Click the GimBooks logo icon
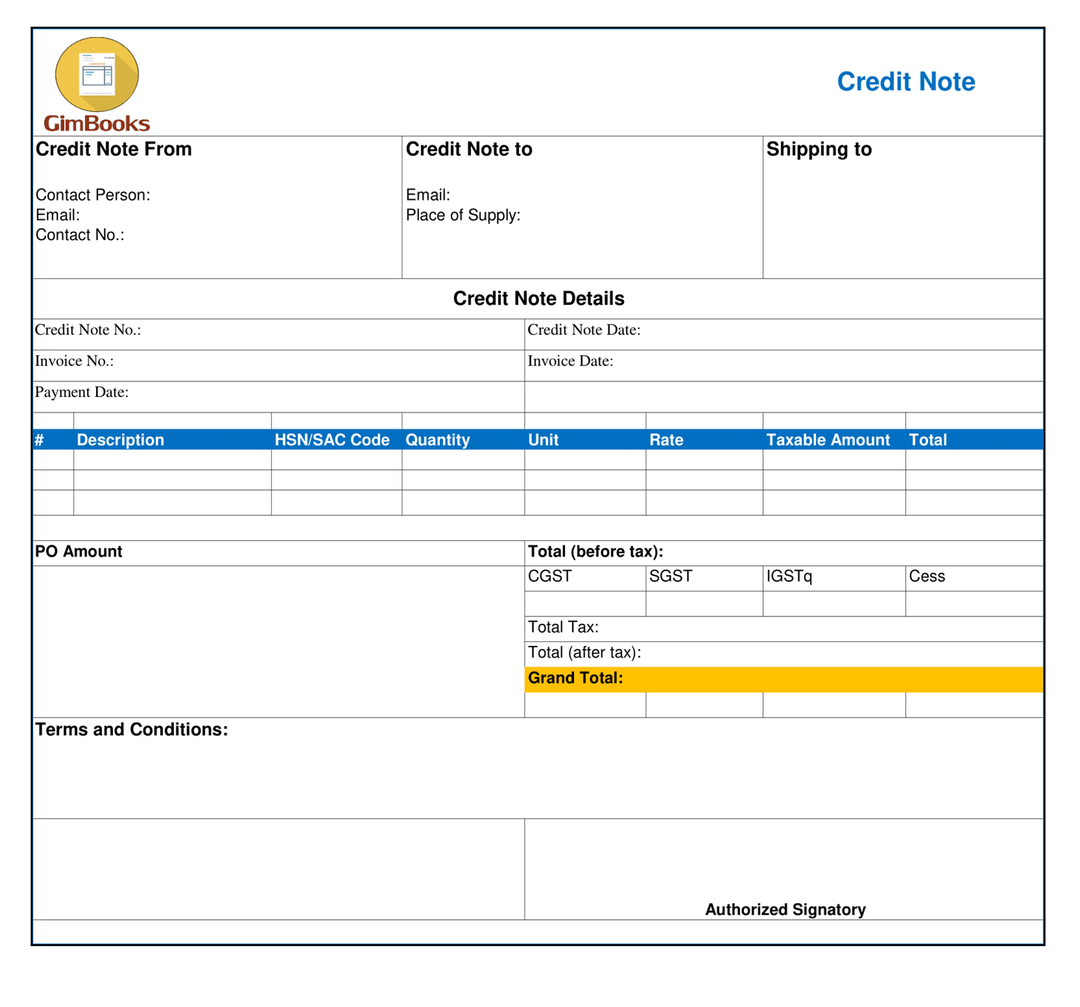The image size is (1080, 1007). tap(95, 78)
